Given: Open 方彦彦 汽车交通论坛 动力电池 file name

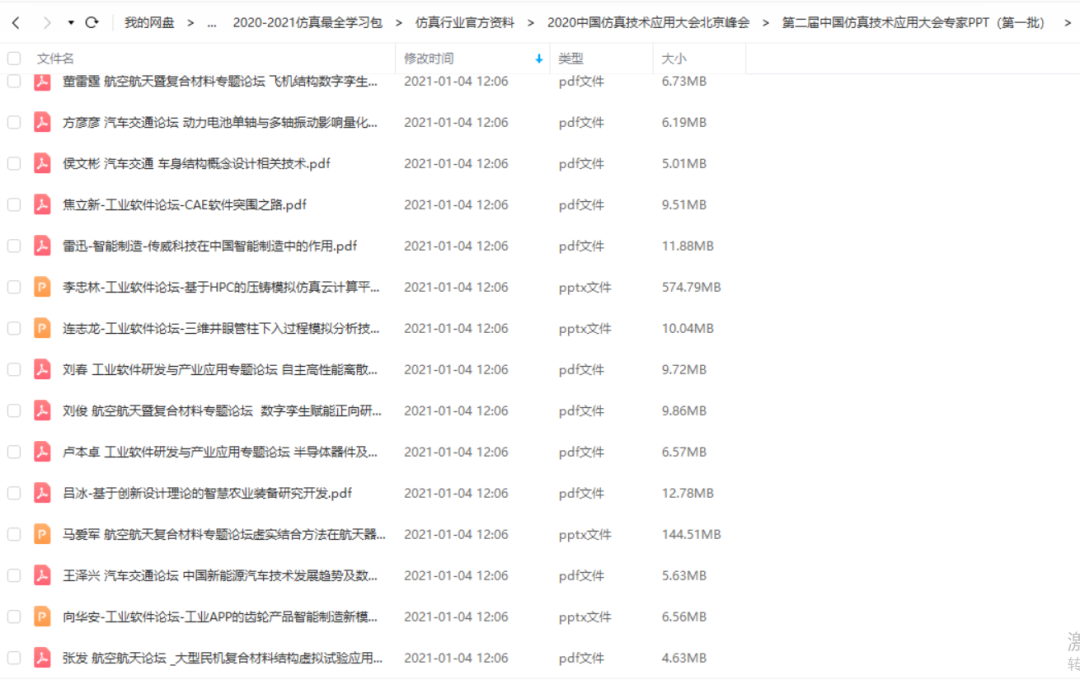Looking at the screenshot, I should pyautogui.click(x=220, y=123).
